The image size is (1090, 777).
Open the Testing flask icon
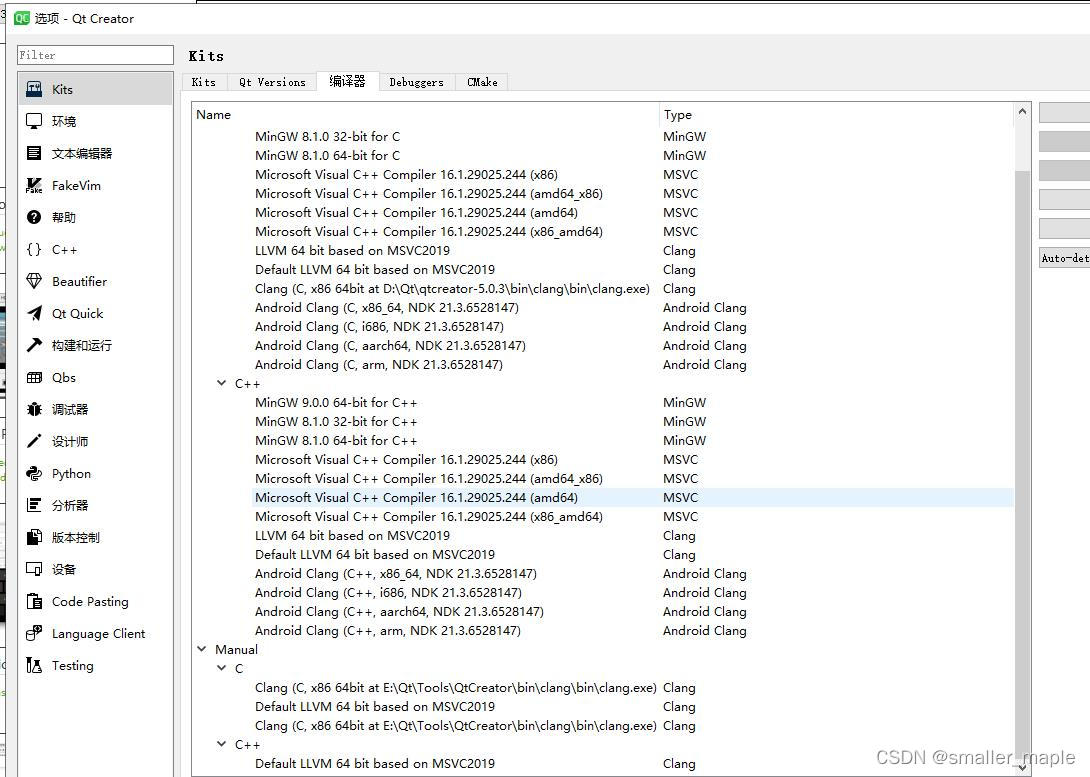34,665
